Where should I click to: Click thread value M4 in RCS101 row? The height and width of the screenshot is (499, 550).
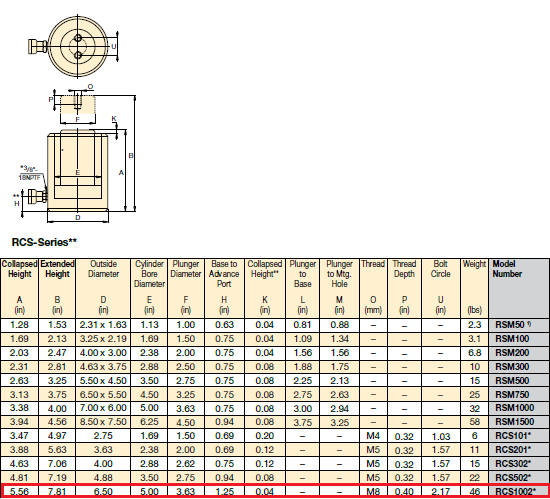click(x=373, y=436)
